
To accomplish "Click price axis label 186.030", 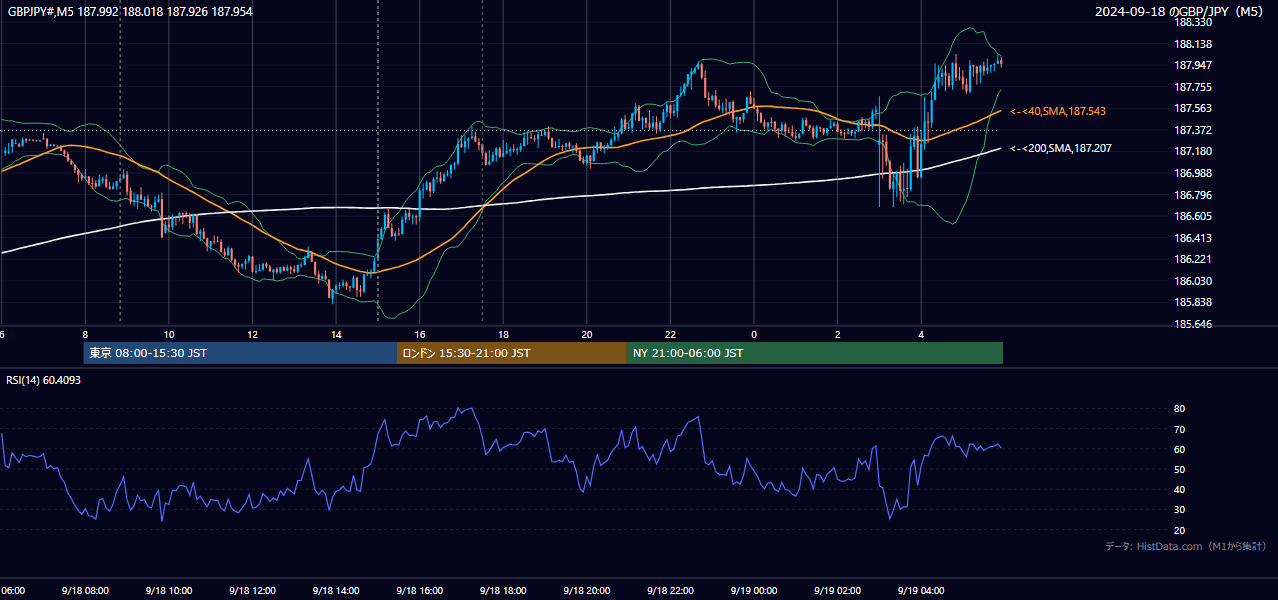I will (1193, 281).
